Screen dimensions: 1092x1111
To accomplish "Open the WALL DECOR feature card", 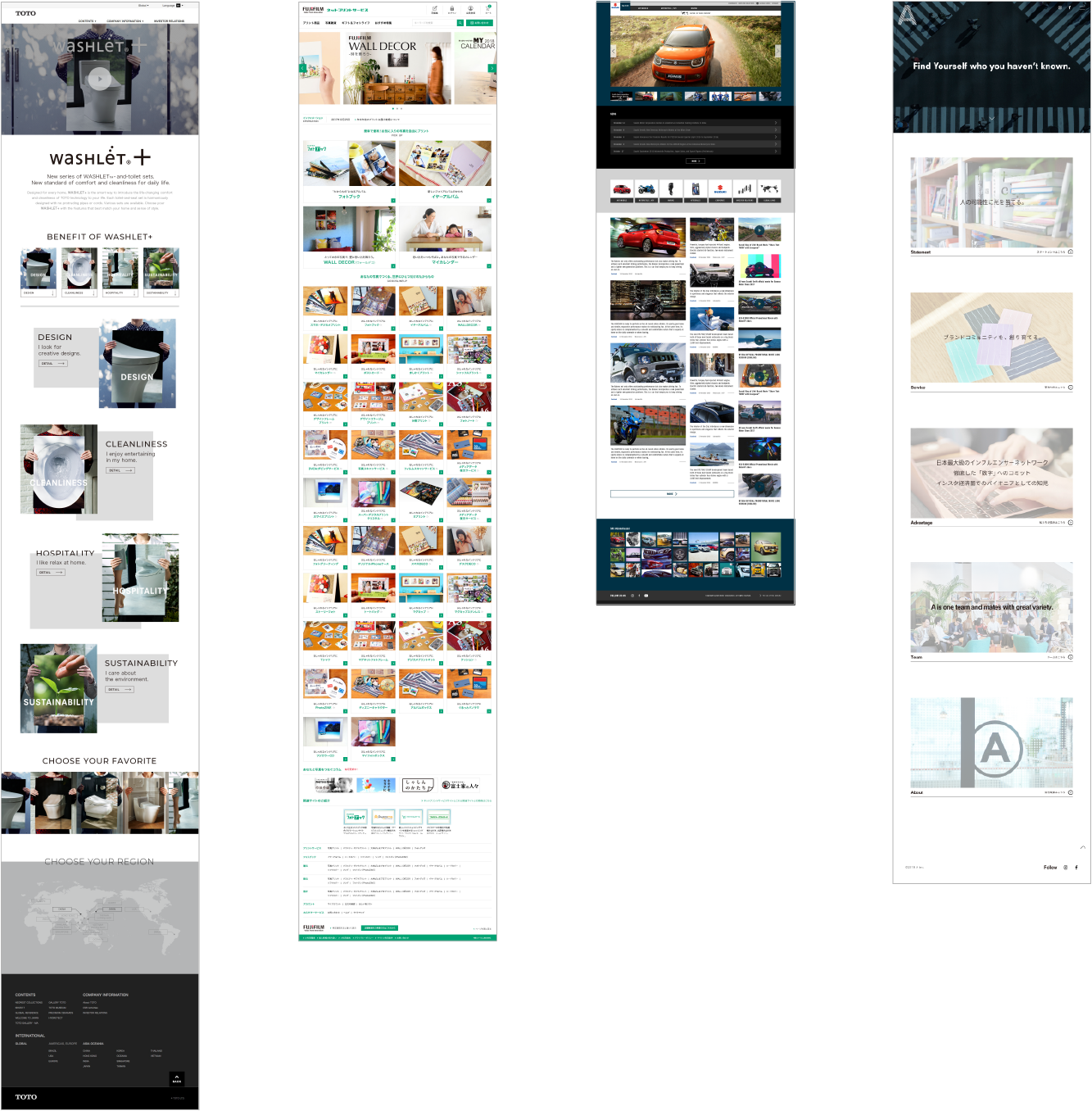I will click(x=350, y=236).
